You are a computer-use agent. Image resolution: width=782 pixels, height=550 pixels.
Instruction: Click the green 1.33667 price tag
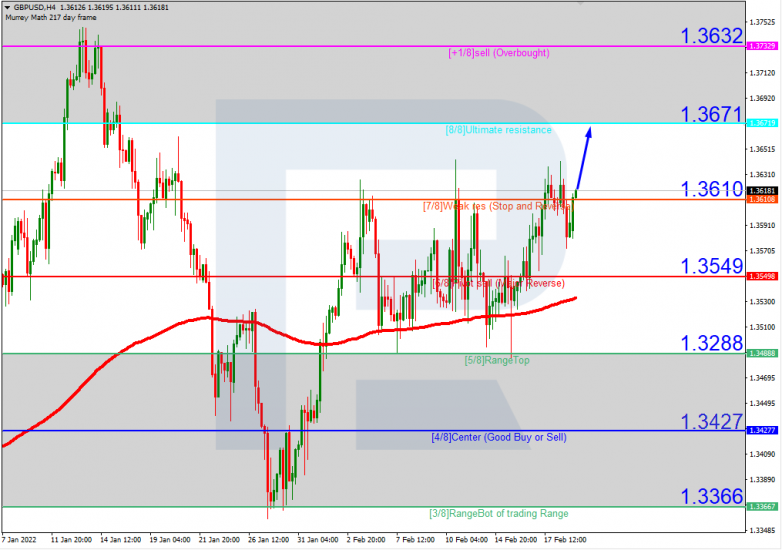click(762, 507)
